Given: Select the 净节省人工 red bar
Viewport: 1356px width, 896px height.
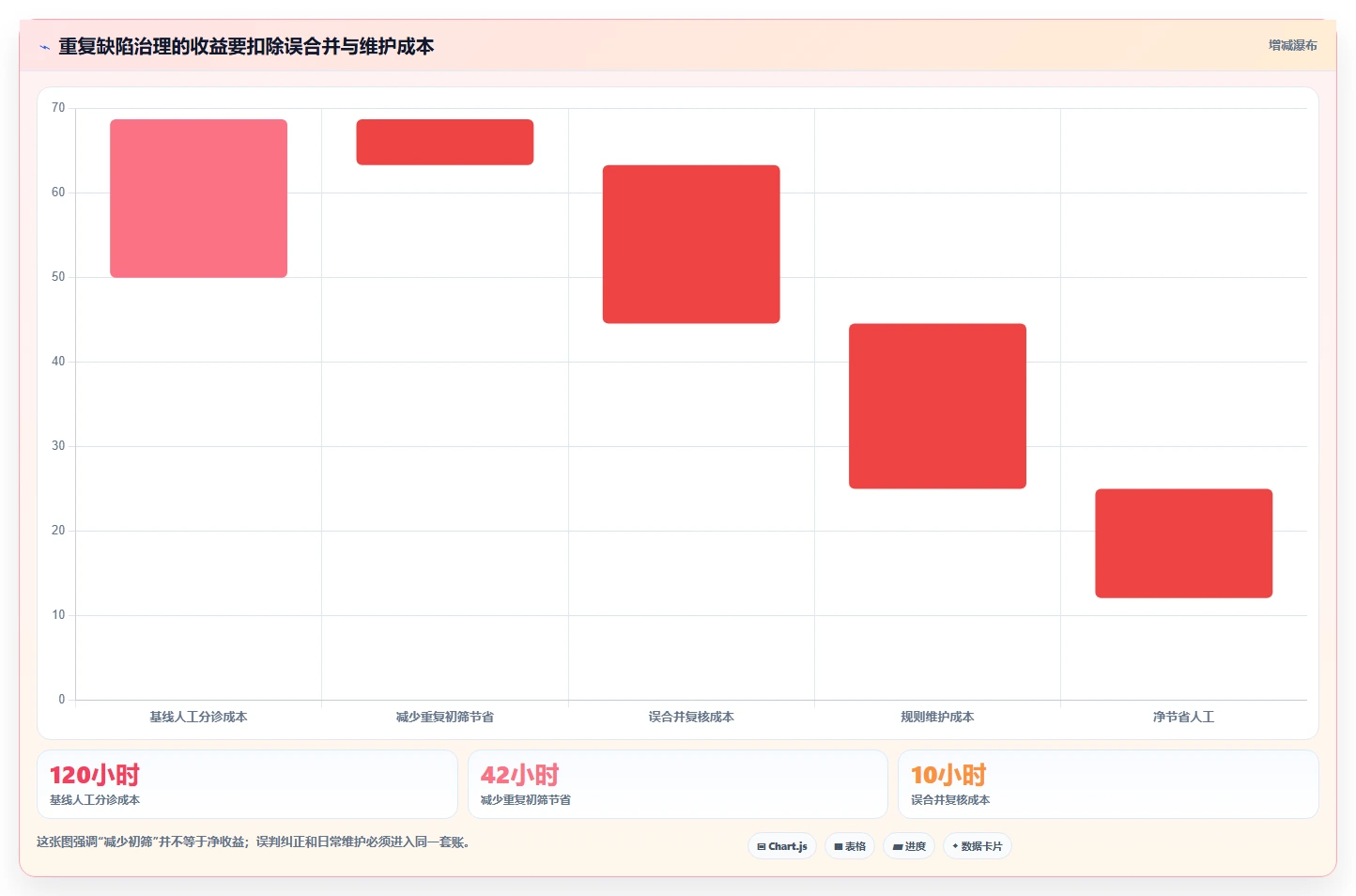Looking at the screenshot, I should (x=1183, y=543).
